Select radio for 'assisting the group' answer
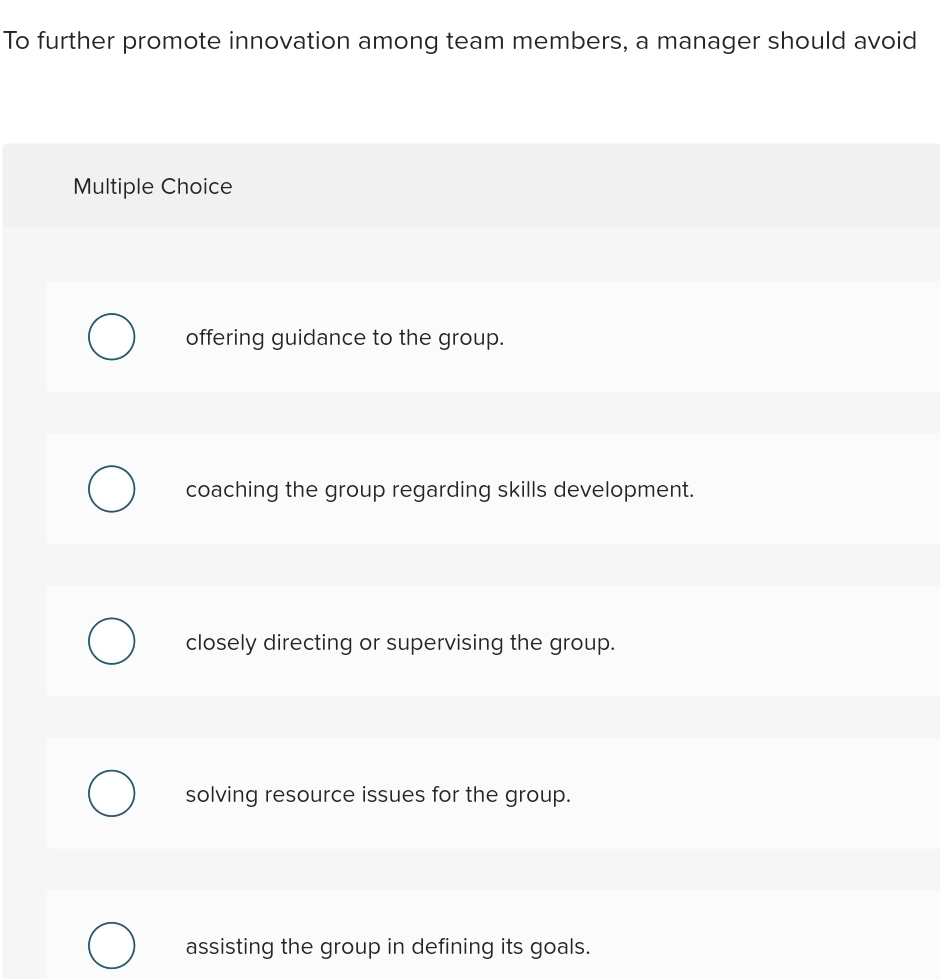Screen dimensions: 940x979 click(x=111, y=946)
